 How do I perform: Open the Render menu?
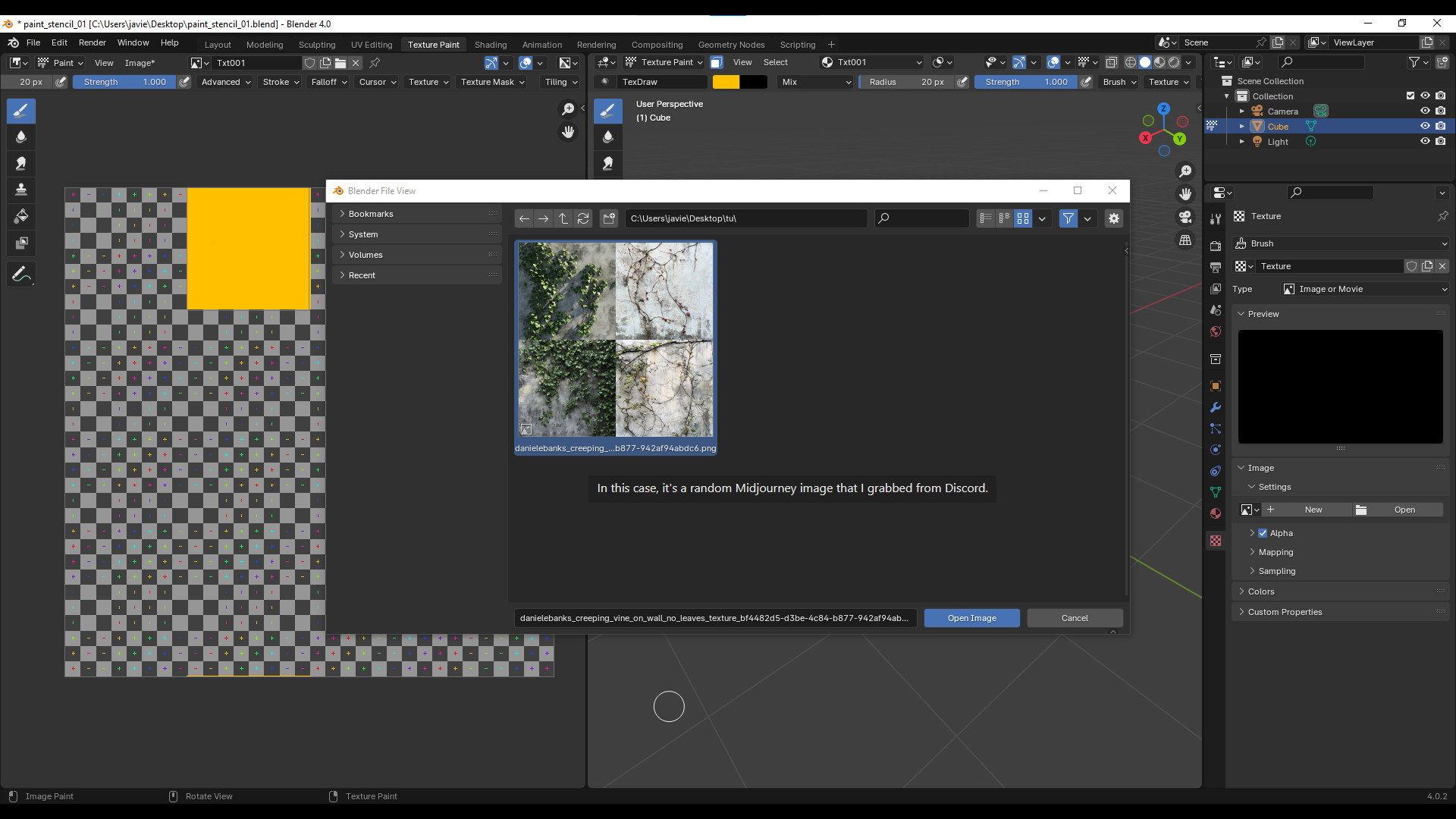pos(93,42)
